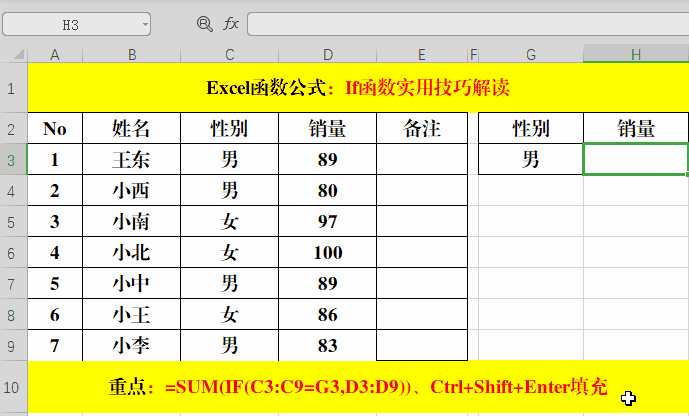Select column H header

tap(636, 55)
